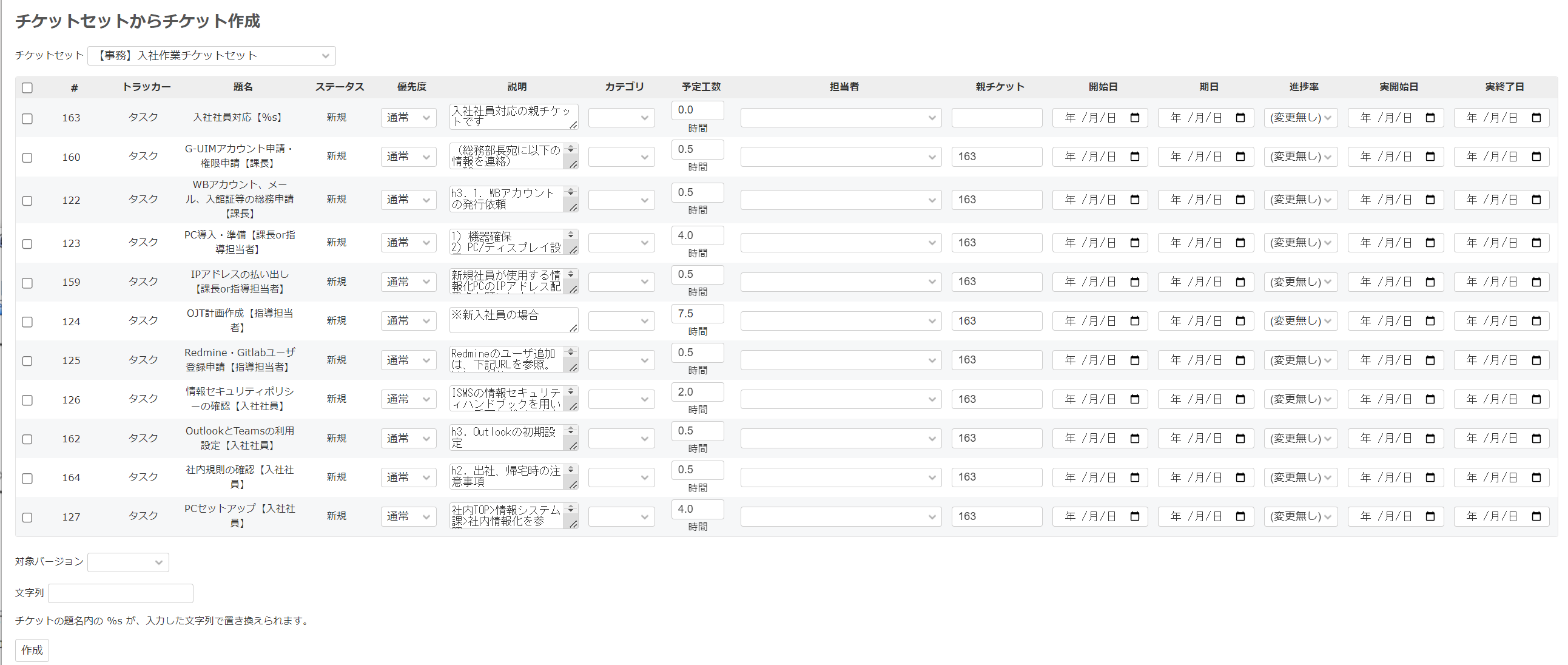Open calendar picker for ticket 126 実終了日

1536,399
